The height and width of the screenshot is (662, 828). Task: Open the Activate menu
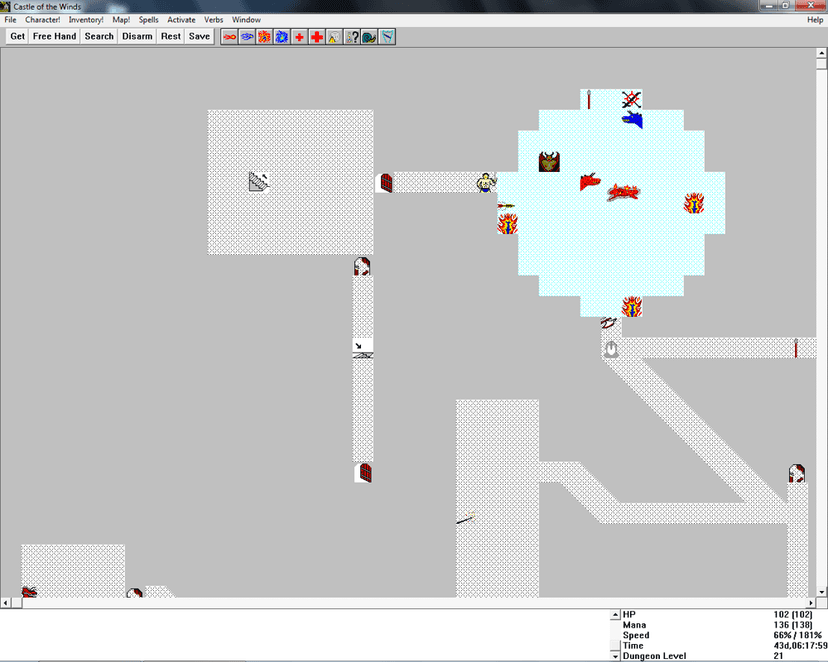181,20
